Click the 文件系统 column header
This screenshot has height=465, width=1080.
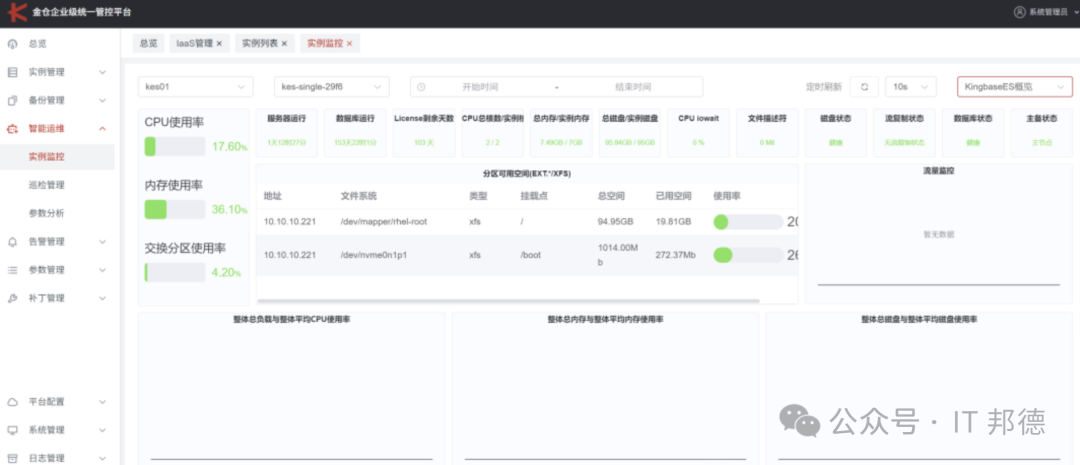(358, 196)
